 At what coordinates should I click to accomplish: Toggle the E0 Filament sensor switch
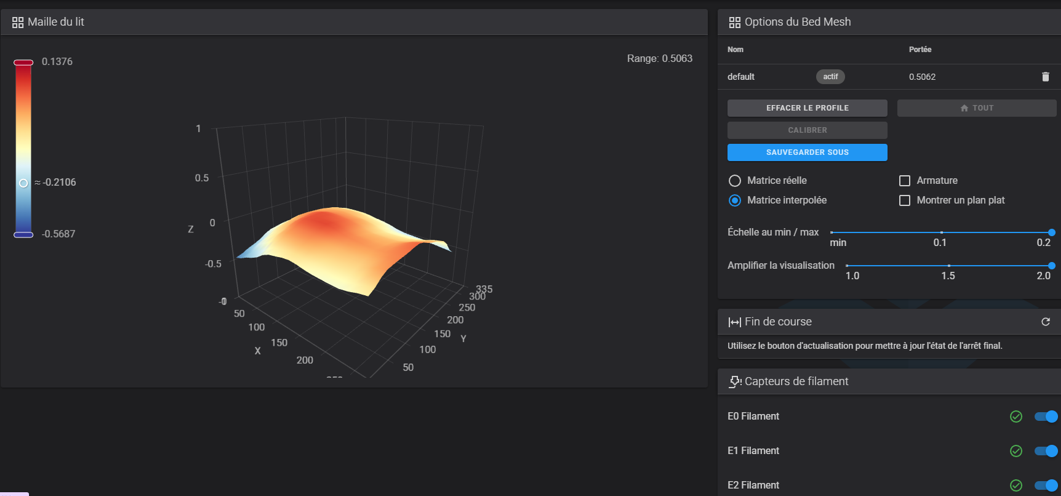pos(1046,416)
